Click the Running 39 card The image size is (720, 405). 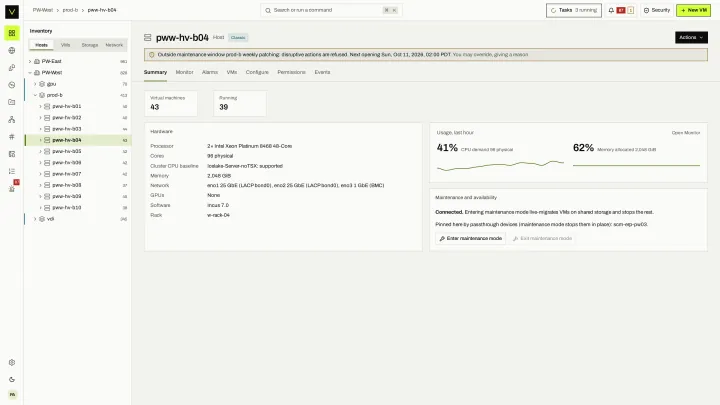(x=240, y=103)
